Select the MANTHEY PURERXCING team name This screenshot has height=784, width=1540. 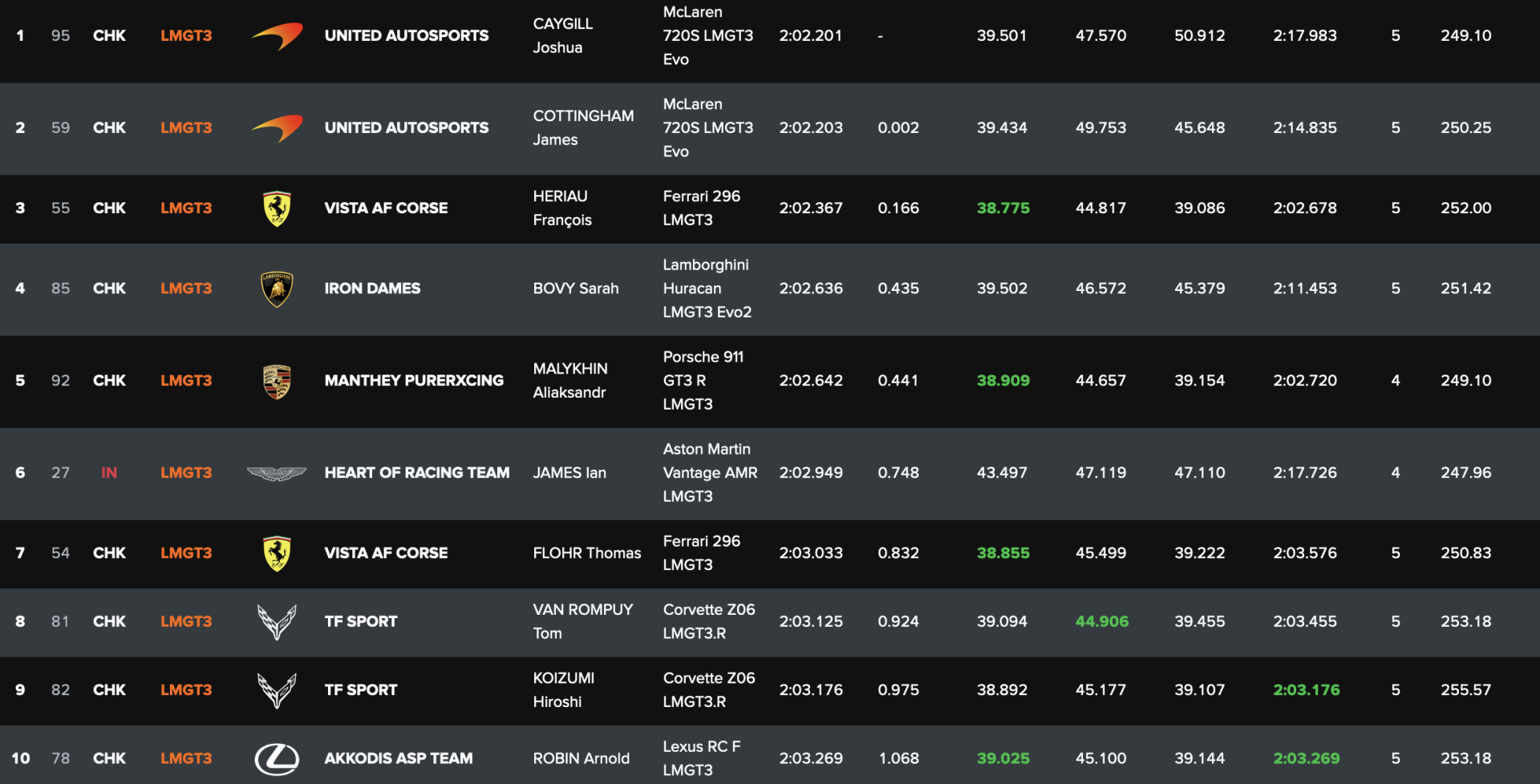[x=414, y=381]
